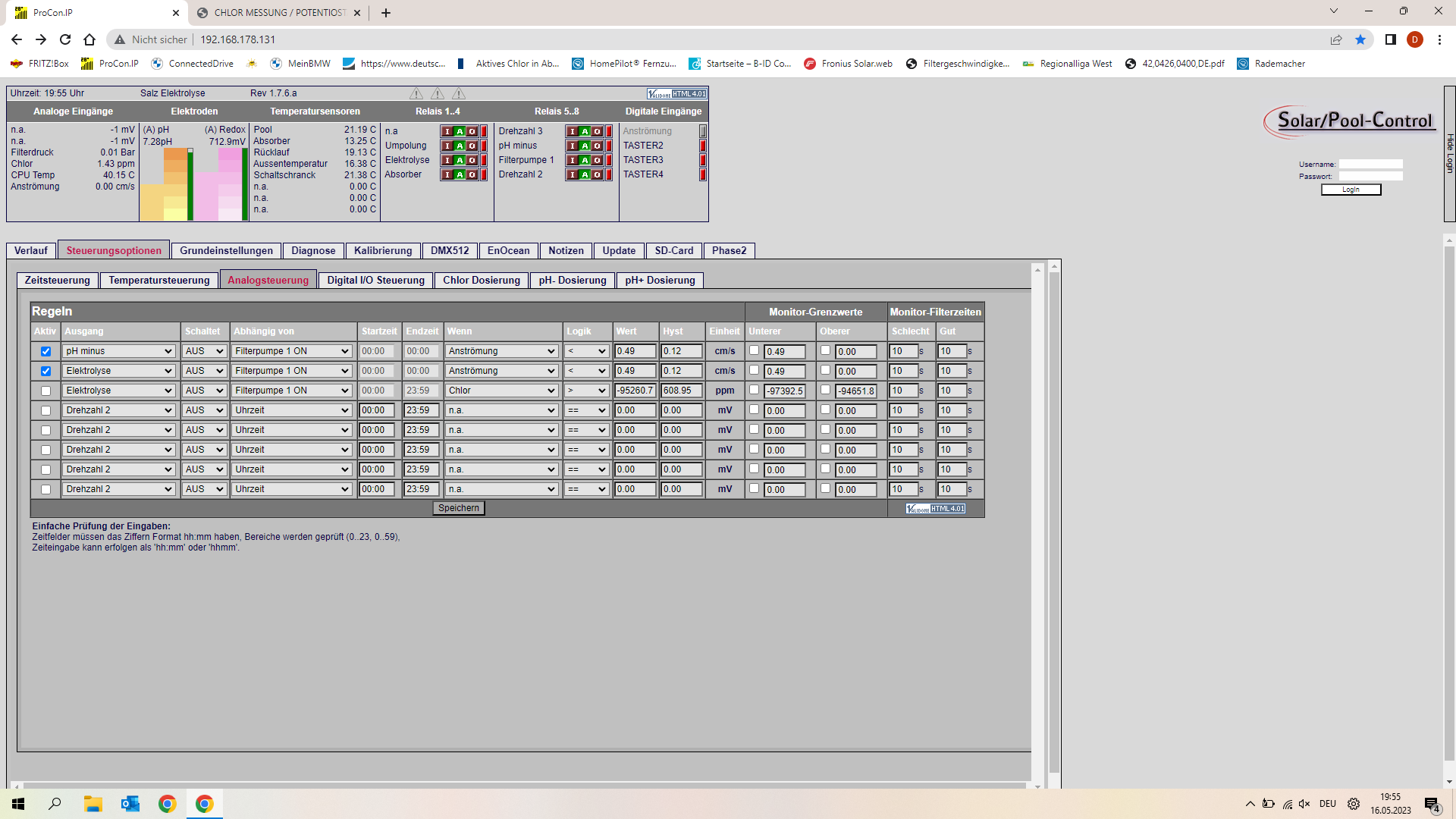Screen dimensions: 1456x819
Task: Open the Kalibrierung tab
Action: (383, 251)
